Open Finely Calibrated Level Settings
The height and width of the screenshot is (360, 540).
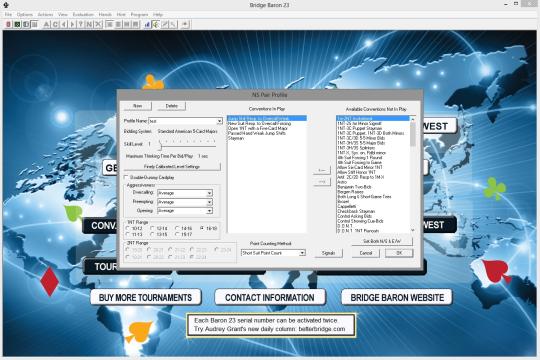click(x=172, y=166)
